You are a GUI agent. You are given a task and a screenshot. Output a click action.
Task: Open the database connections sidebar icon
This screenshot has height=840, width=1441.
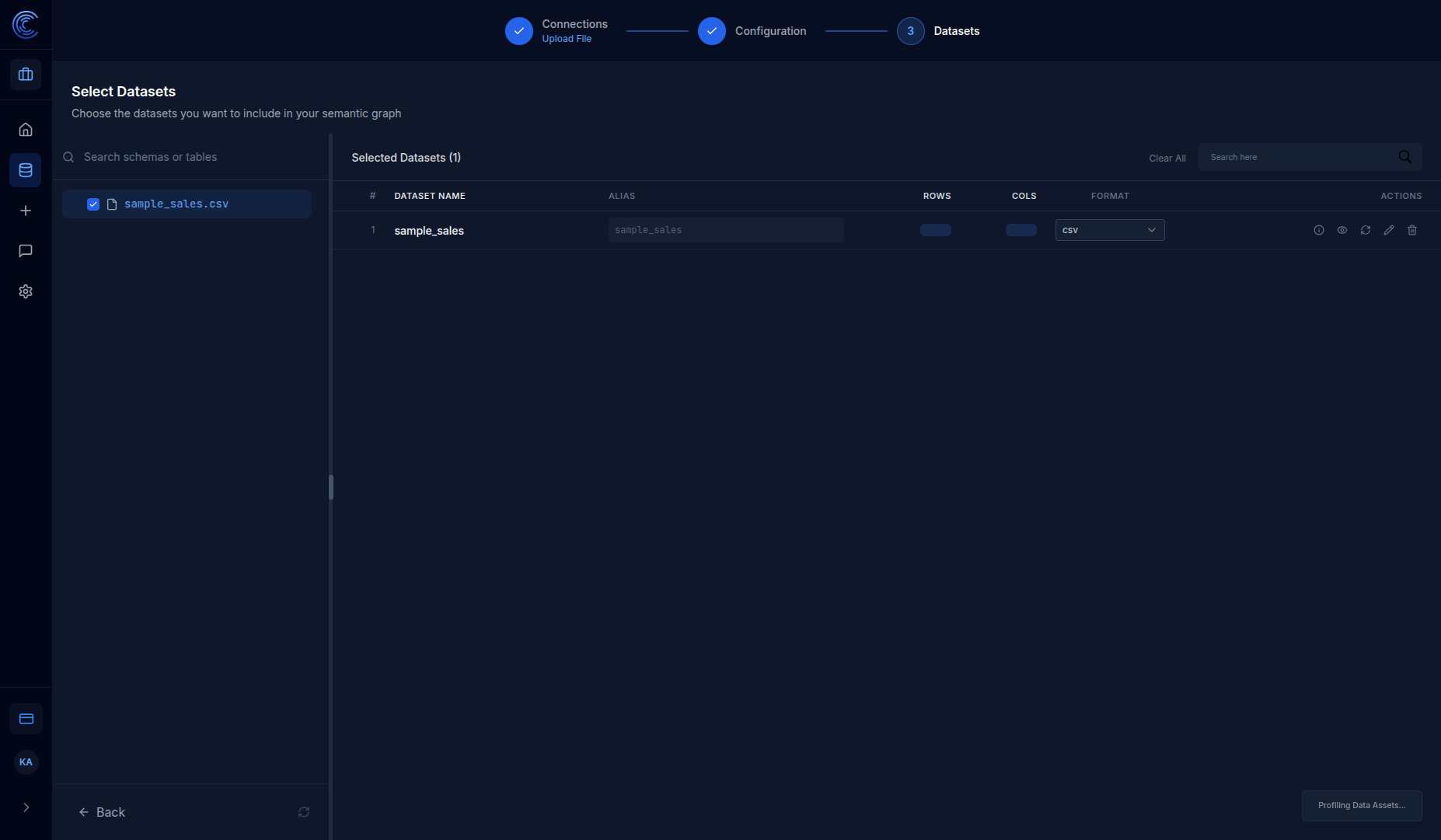26,170
